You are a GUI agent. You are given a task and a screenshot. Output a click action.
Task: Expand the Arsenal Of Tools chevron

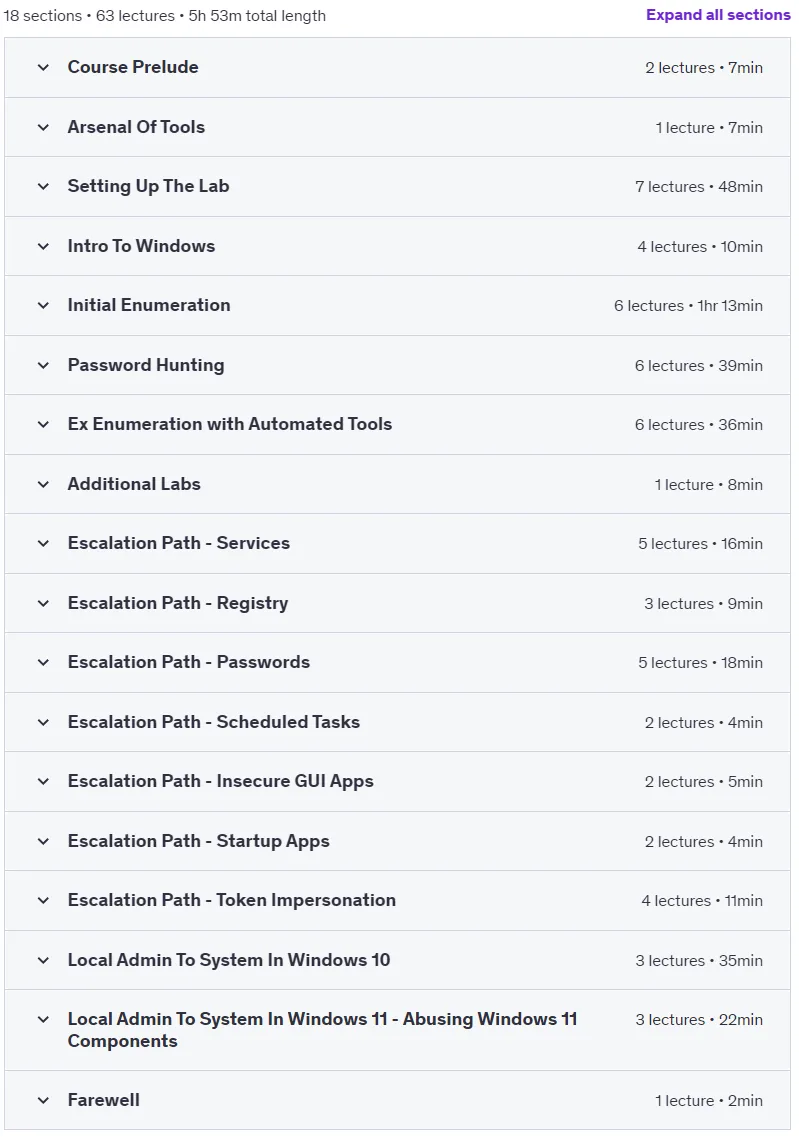point(44,127)
